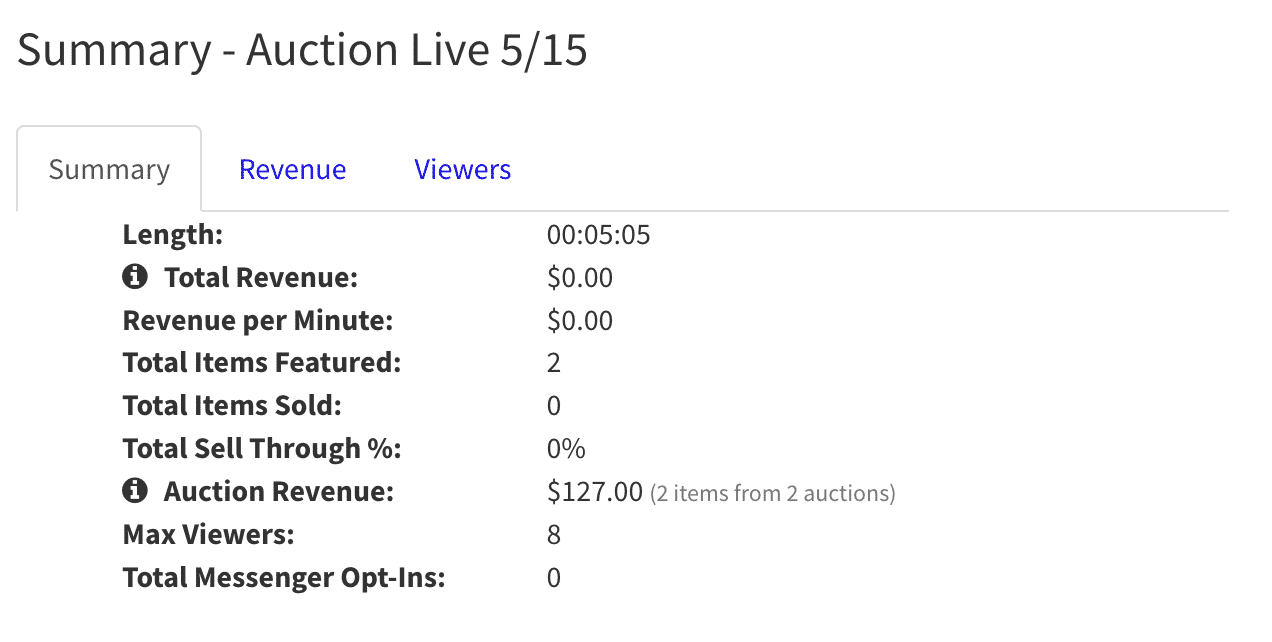Click the $0.00 Total Revenue value

click(x=580, y=277)
